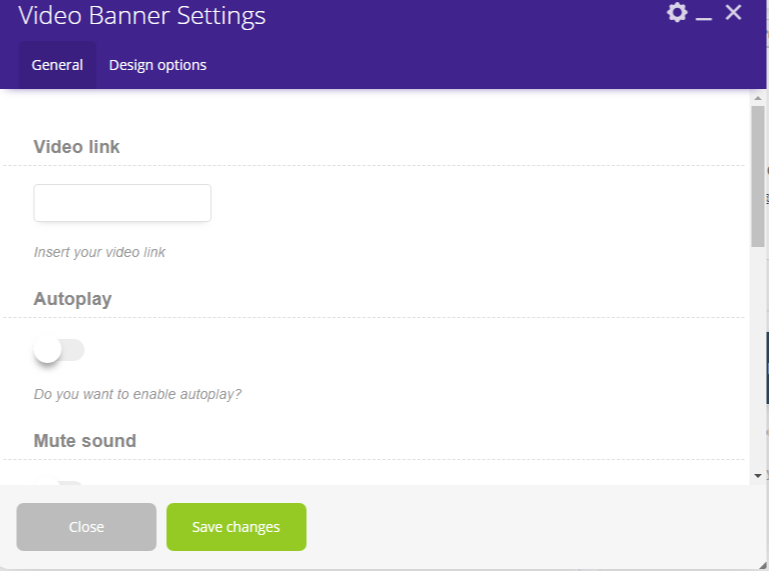Click the Mute sound section heading
This screenshot has height=571, width=769.
(x=85, y=441)
